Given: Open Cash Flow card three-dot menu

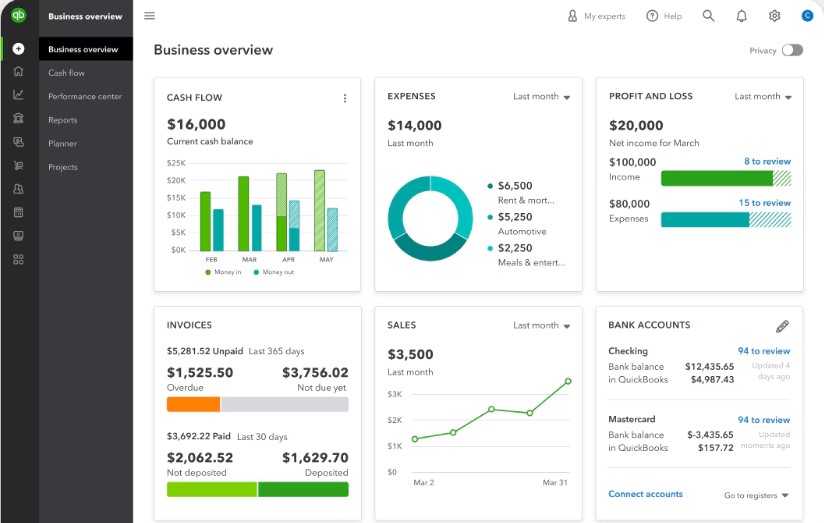Looking at the screenshot, I should pos(345,98).
